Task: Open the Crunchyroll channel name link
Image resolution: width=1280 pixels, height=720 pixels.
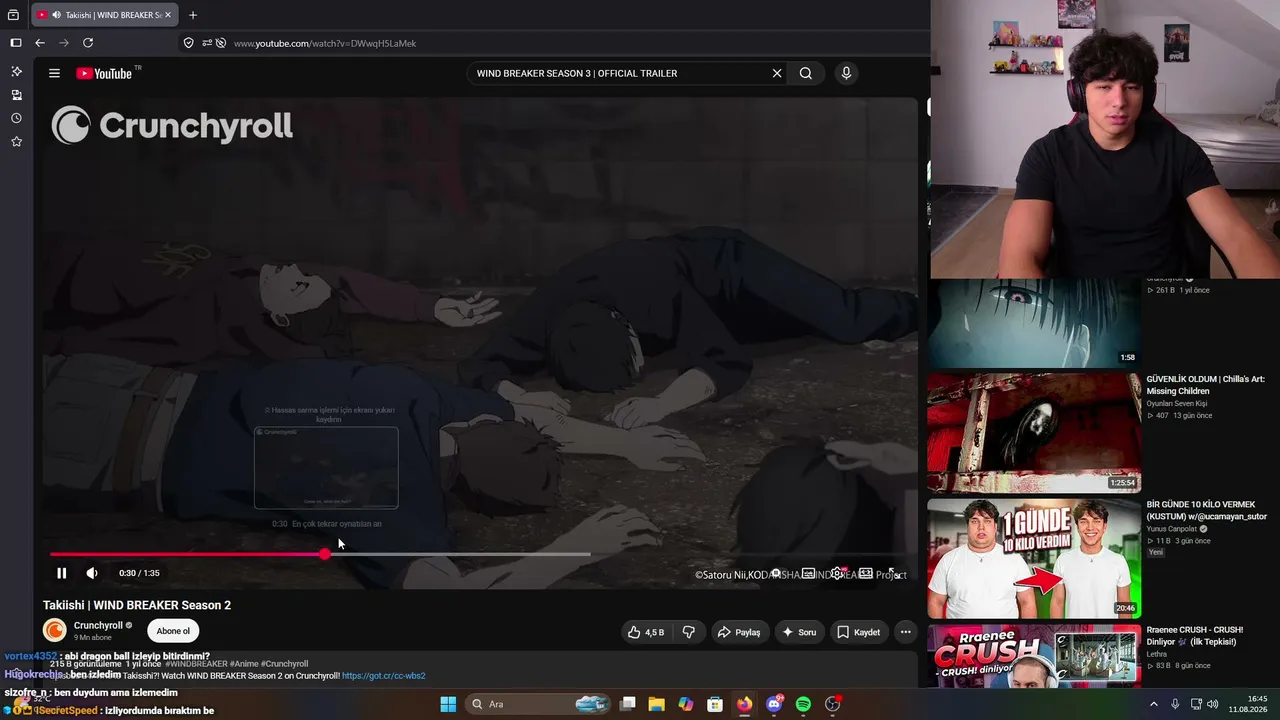Action: (98, 625)
